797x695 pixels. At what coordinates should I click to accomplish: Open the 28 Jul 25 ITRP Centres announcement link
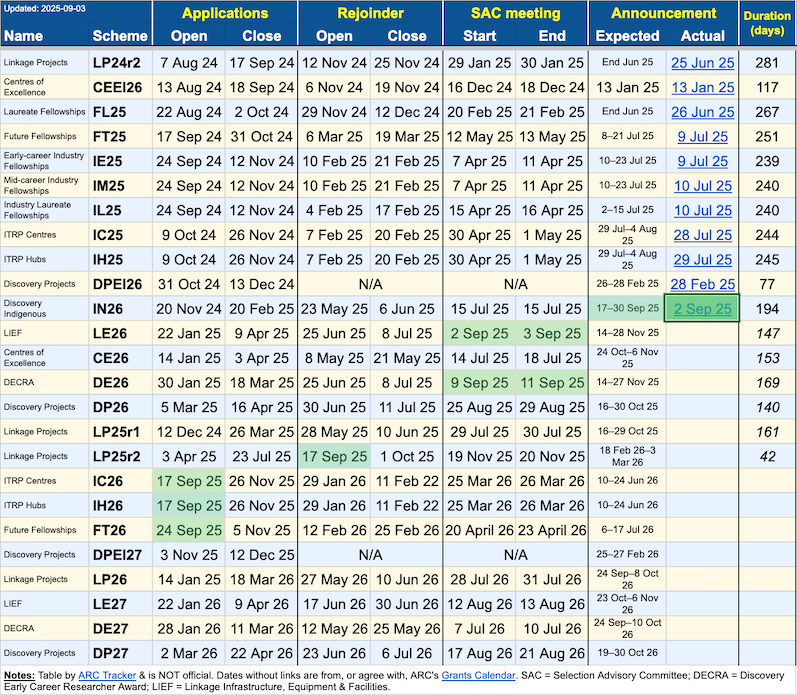pyautogui.click(x=702, y=234)
